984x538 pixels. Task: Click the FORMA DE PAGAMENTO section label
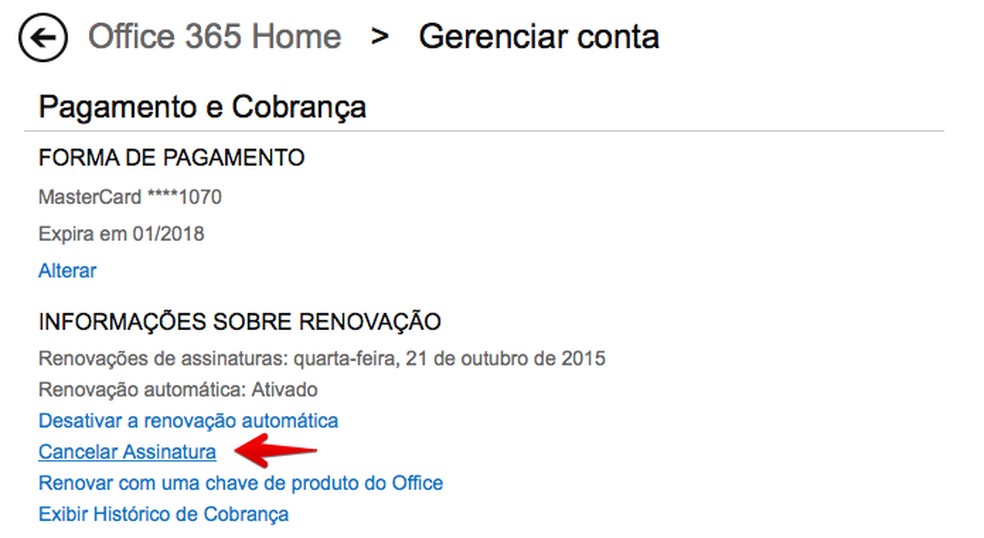171,158
